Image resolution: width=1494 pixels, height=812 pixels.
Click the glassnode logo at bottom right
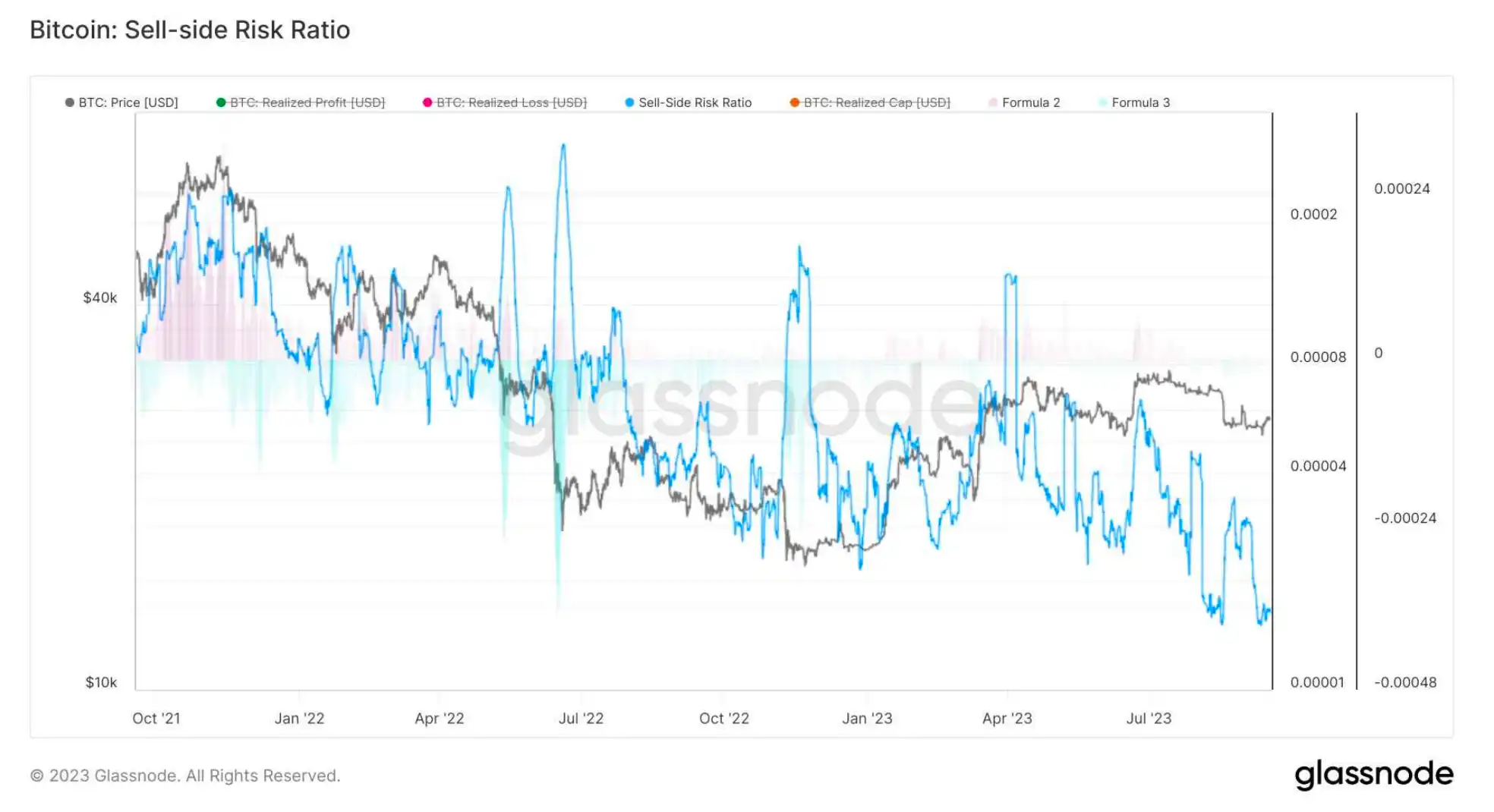1373,774
